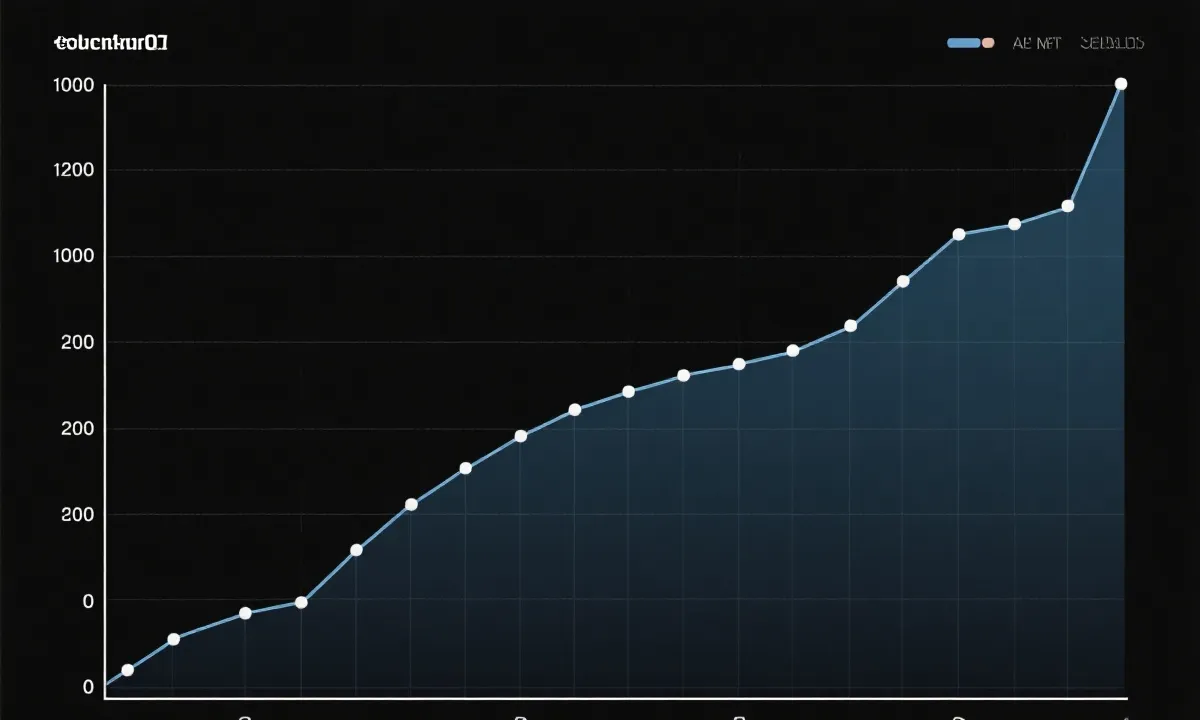1200x720 pixels.
Task: Click the topmost y-axis label '1000'
Action: tap(75, 85)
